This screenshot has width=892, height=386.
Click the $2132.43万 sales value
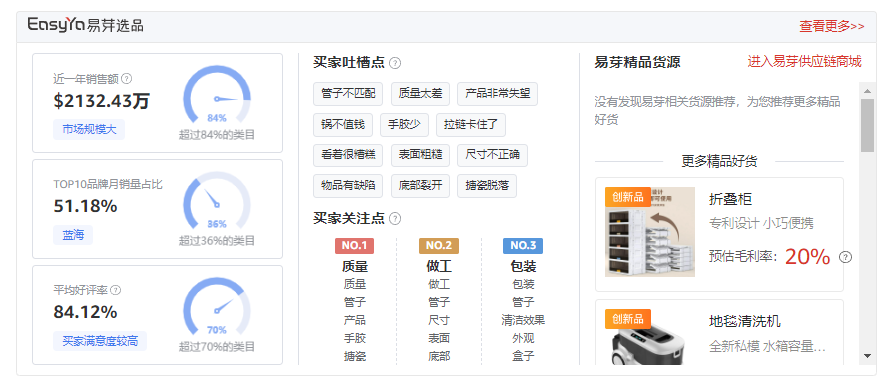coord(101,101)
